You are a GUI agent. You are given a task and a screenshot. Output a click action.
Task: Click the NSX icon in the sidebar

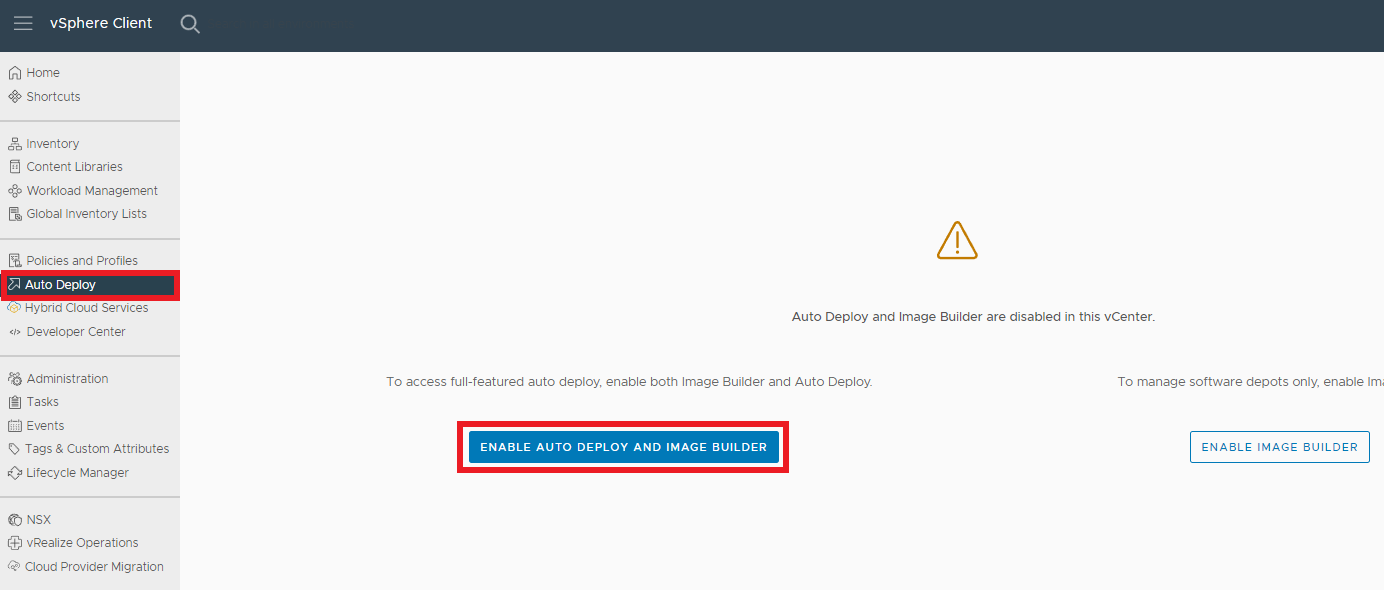(14, 519)
